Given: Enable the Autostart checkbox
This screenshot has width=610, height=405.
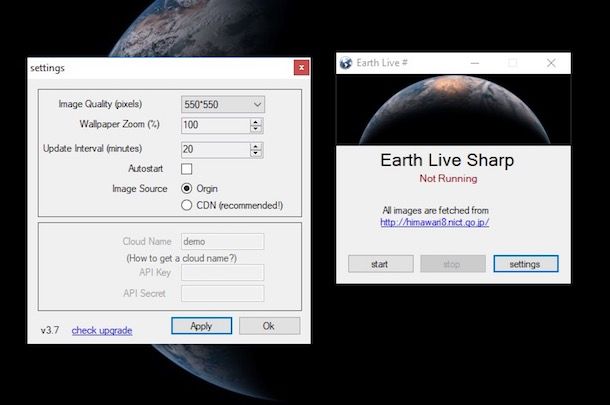Looking at the screenshot, I should pyautogui.click(x=187, y=169).
